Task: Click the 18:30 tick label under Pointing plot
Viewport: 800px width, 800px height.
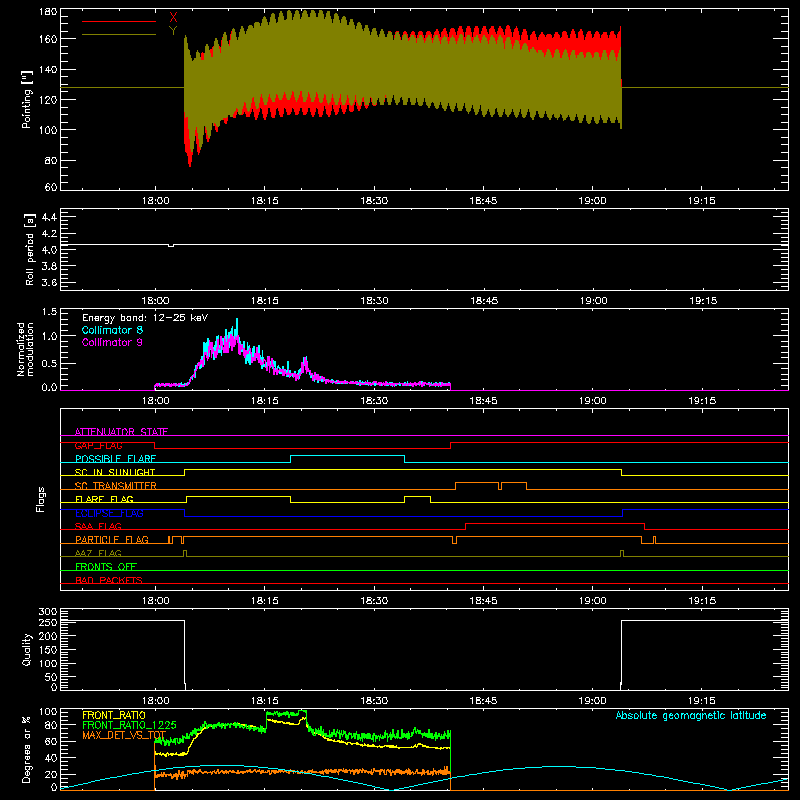Action: point(374,201)
